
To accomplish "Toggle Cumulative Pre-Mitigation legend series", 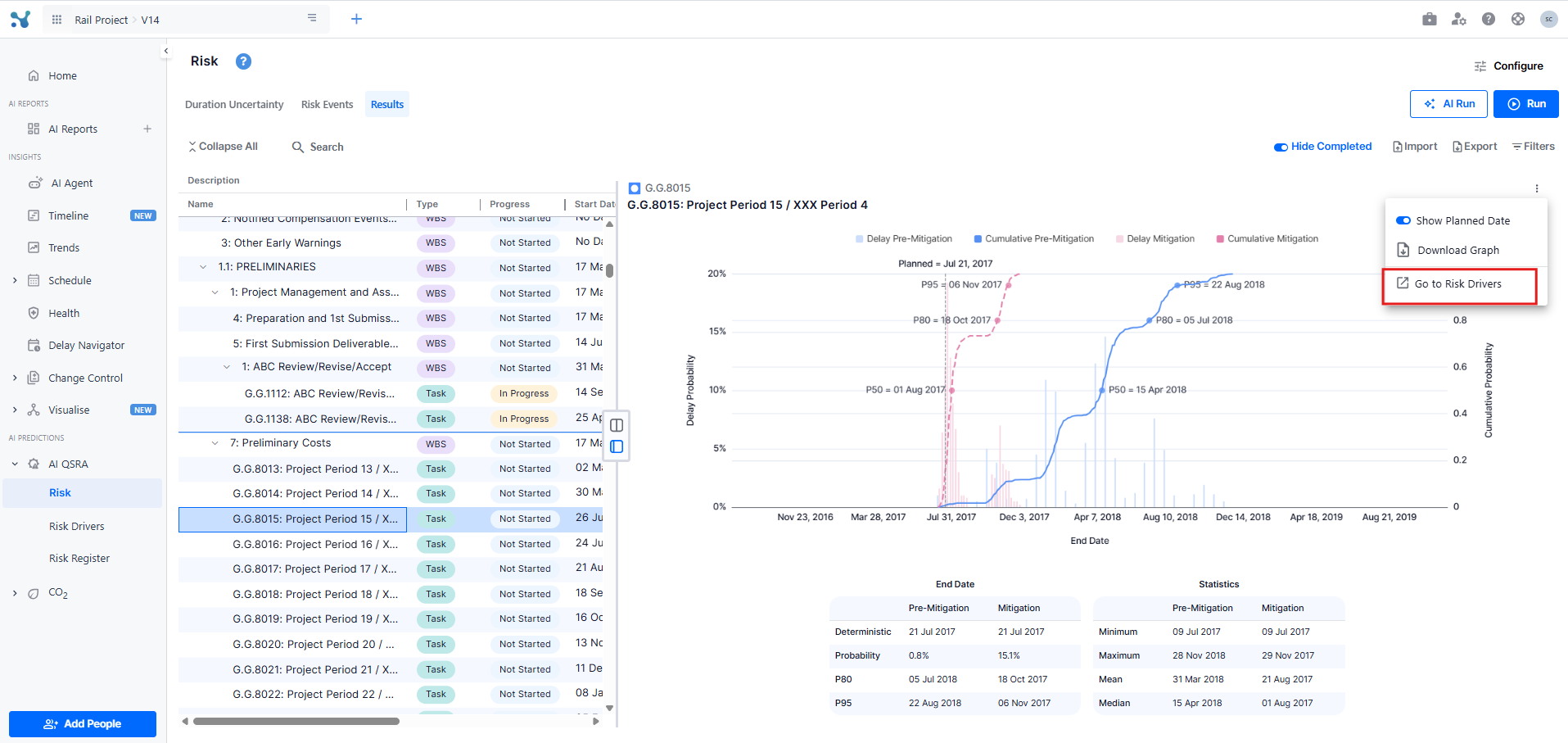I will click(x=1033, y=239).
